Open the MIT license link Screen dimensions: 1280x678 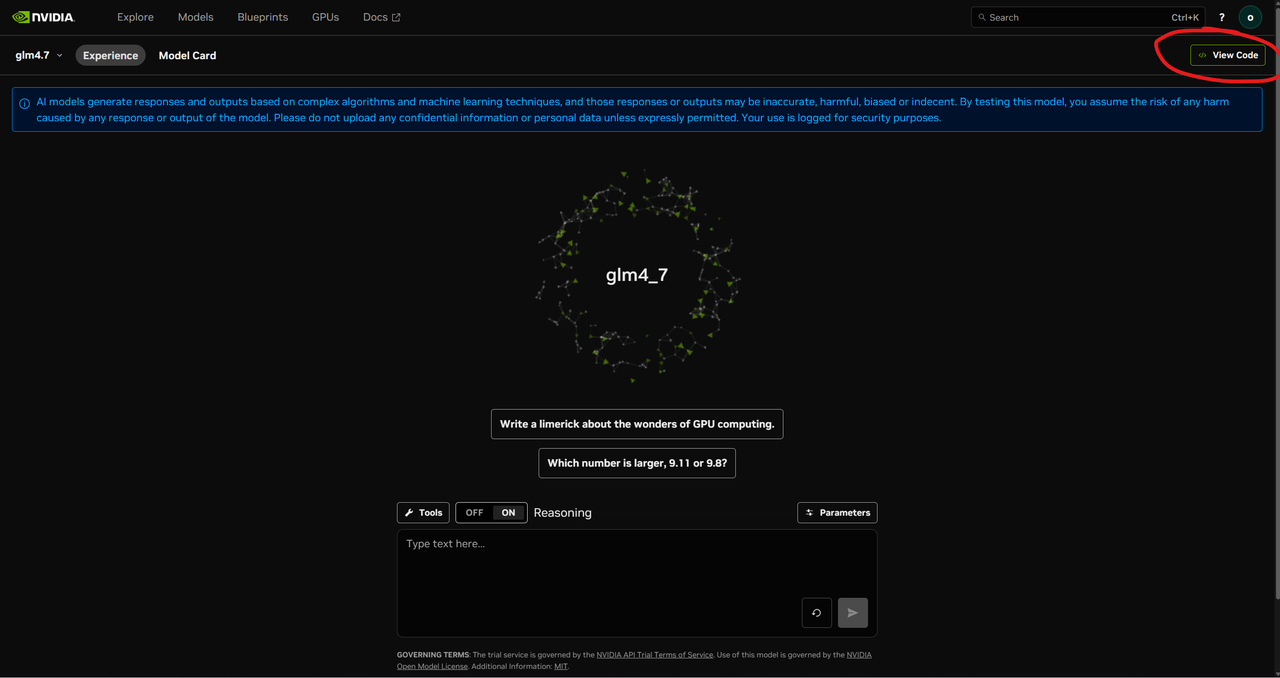click(560, 666)
